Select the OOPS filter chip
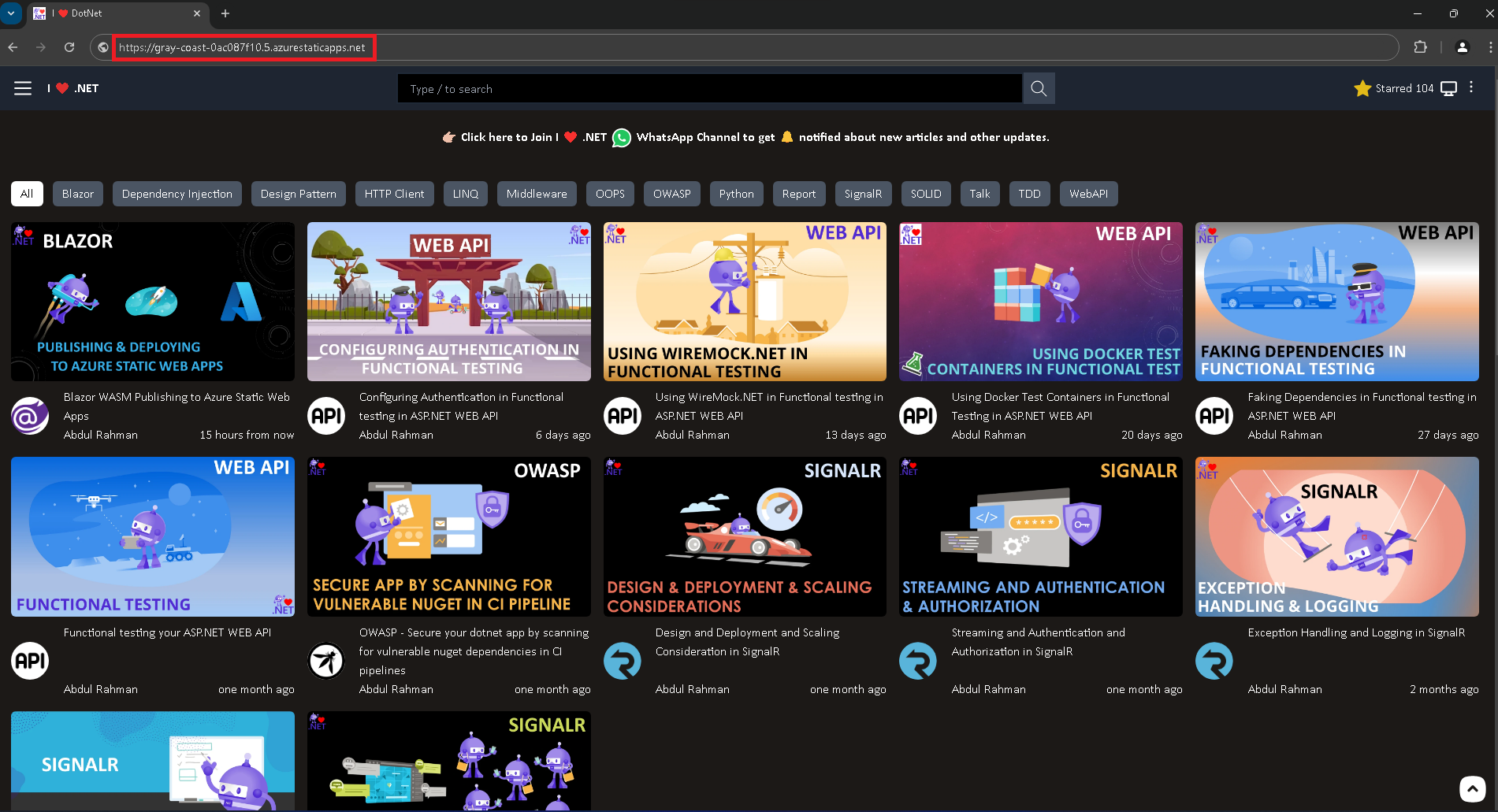The width and height of the screenshot is (1498, 812). coord(610,194)
